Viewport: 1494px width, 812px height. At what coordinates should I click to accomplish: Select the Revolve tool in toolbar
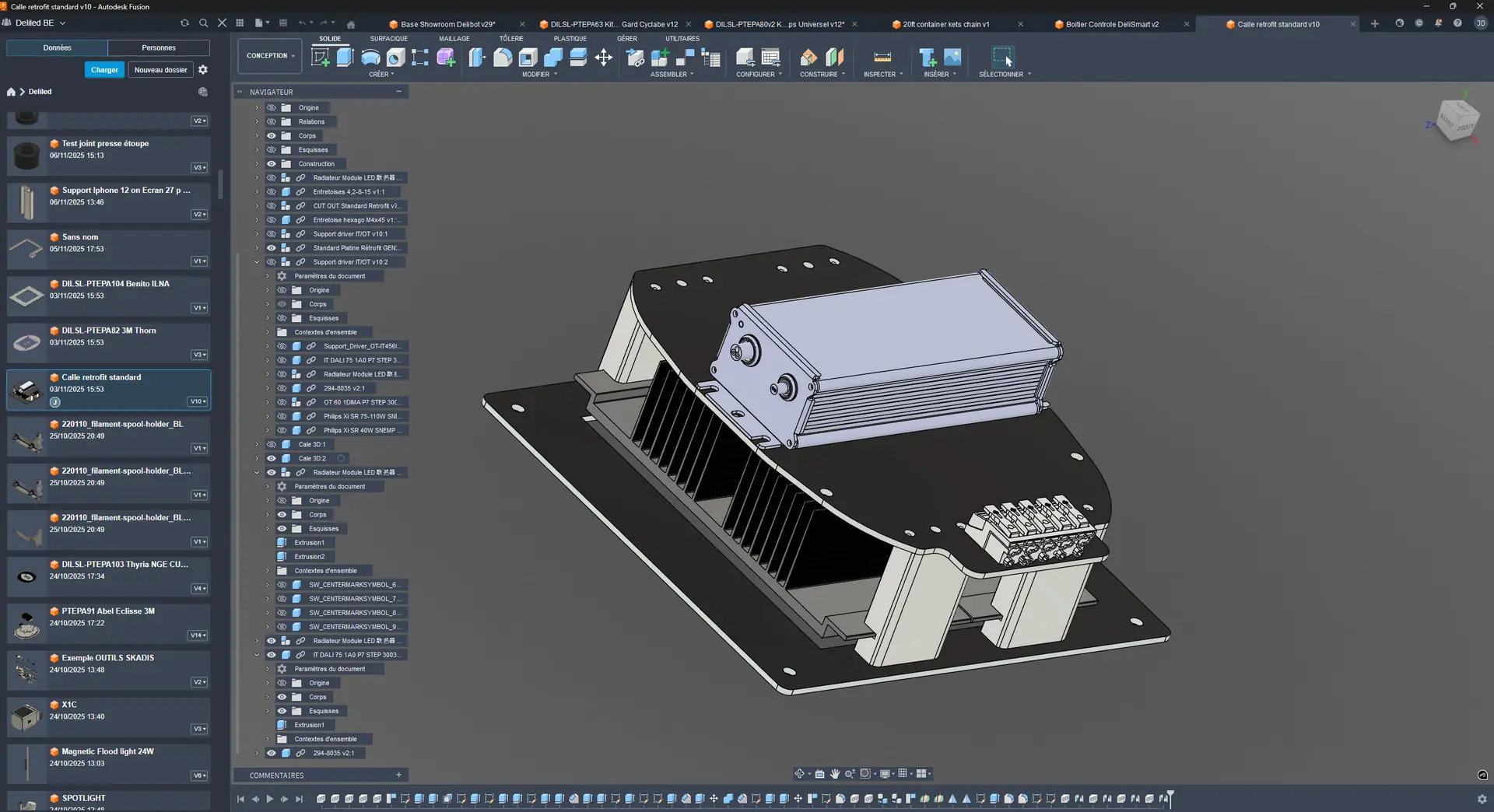(x=370, y=58)
